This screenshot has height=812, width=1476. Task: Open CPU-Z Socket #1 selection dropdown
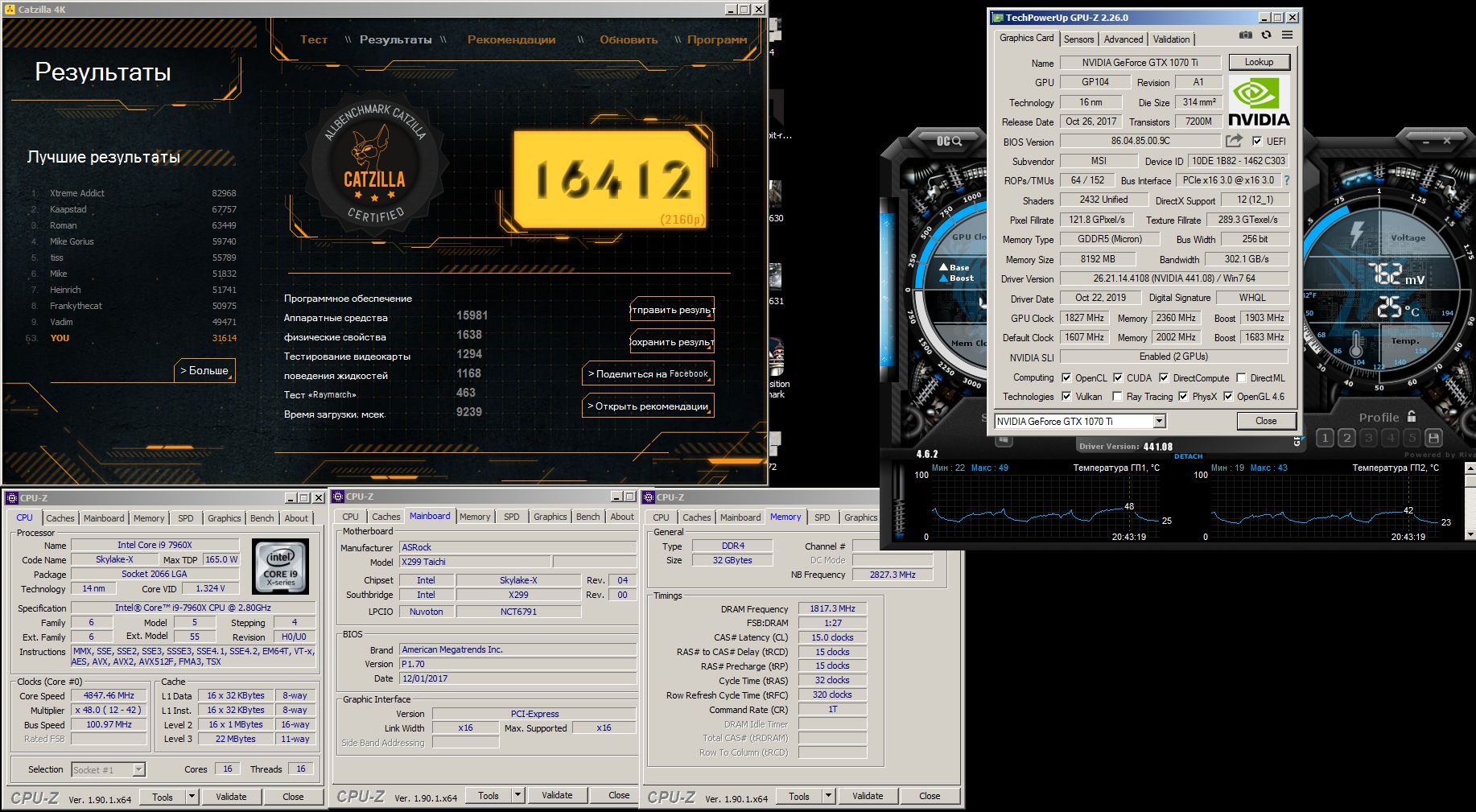coord(138,769)
